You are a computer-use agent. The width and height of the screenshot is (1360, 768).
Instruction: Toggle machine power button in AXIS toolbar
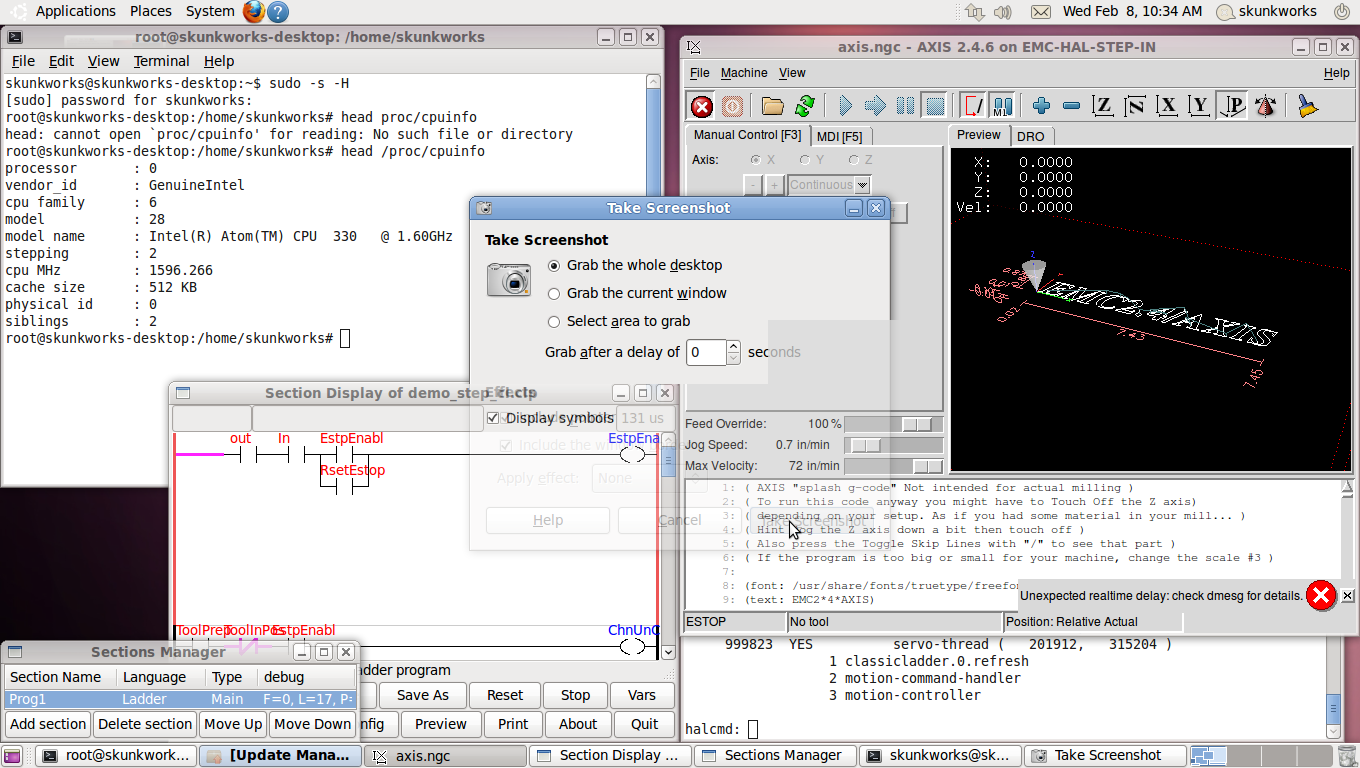[x=732, y=106]
